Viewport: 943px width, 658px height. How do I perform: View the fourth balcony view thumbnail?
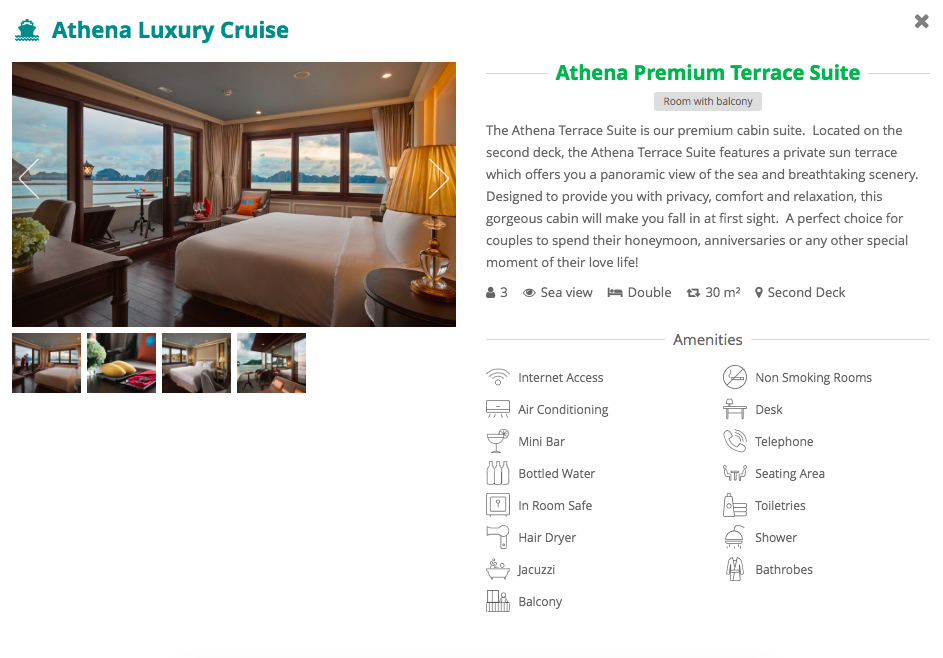[271, 363]
